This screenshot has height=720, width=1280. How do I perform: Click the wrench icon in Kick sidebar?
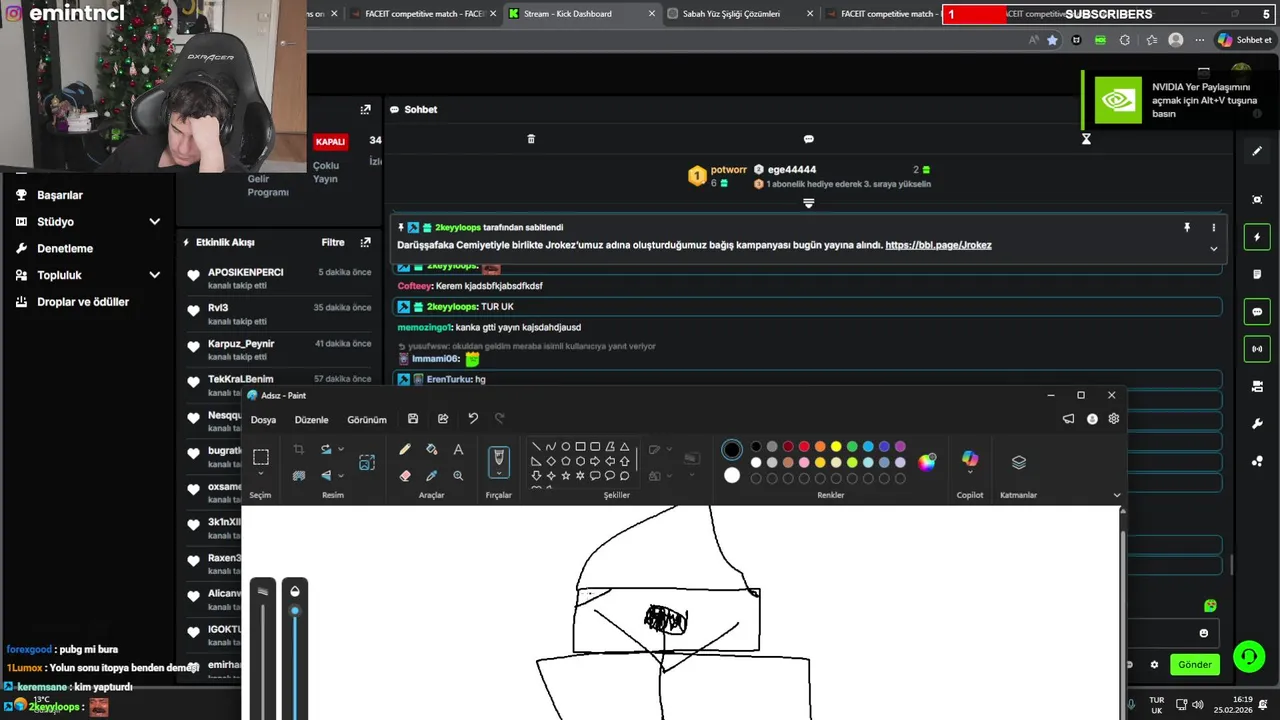(1257, 424)
